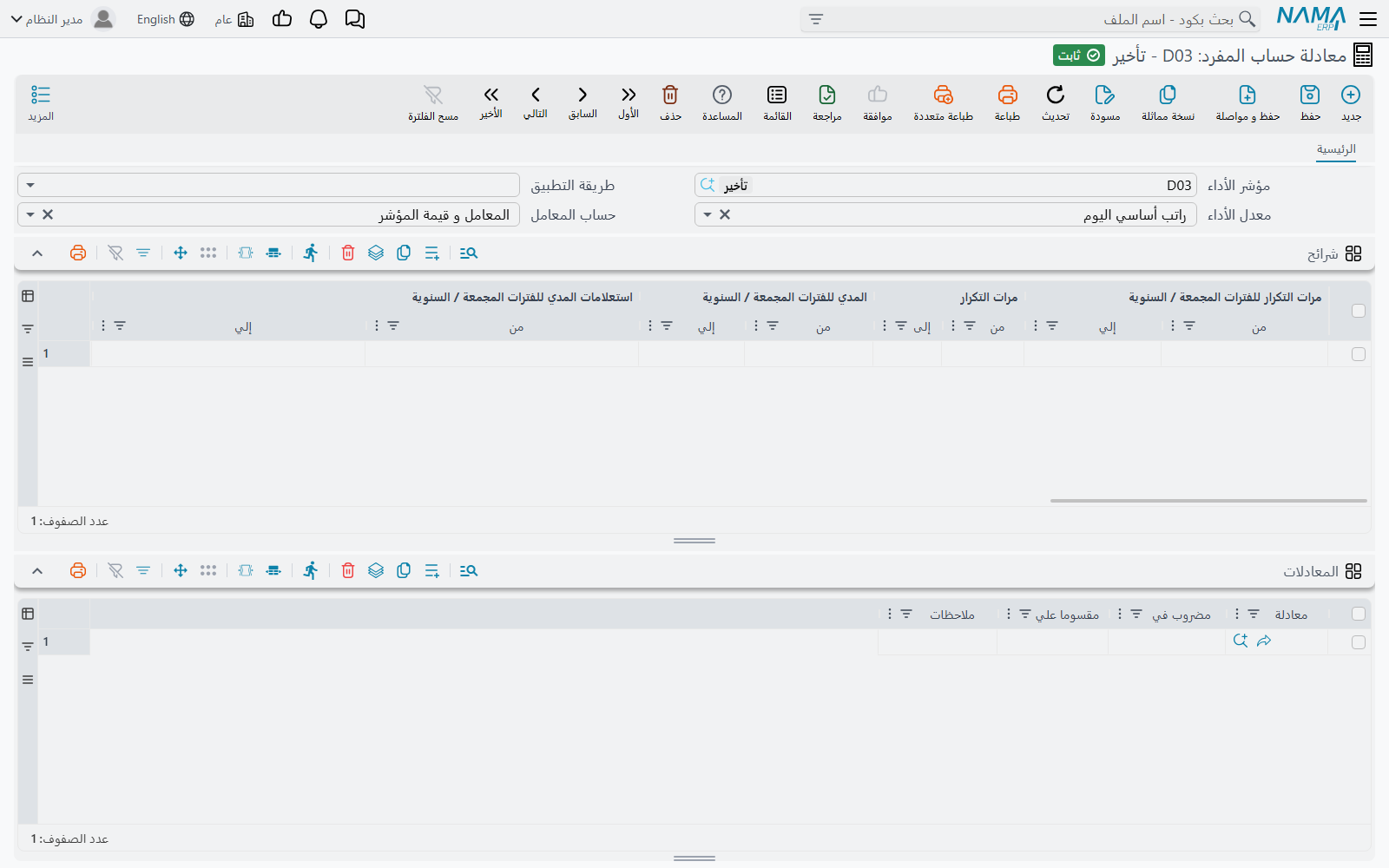Click the New (جديد) toolbar icon

[1351, 95]
